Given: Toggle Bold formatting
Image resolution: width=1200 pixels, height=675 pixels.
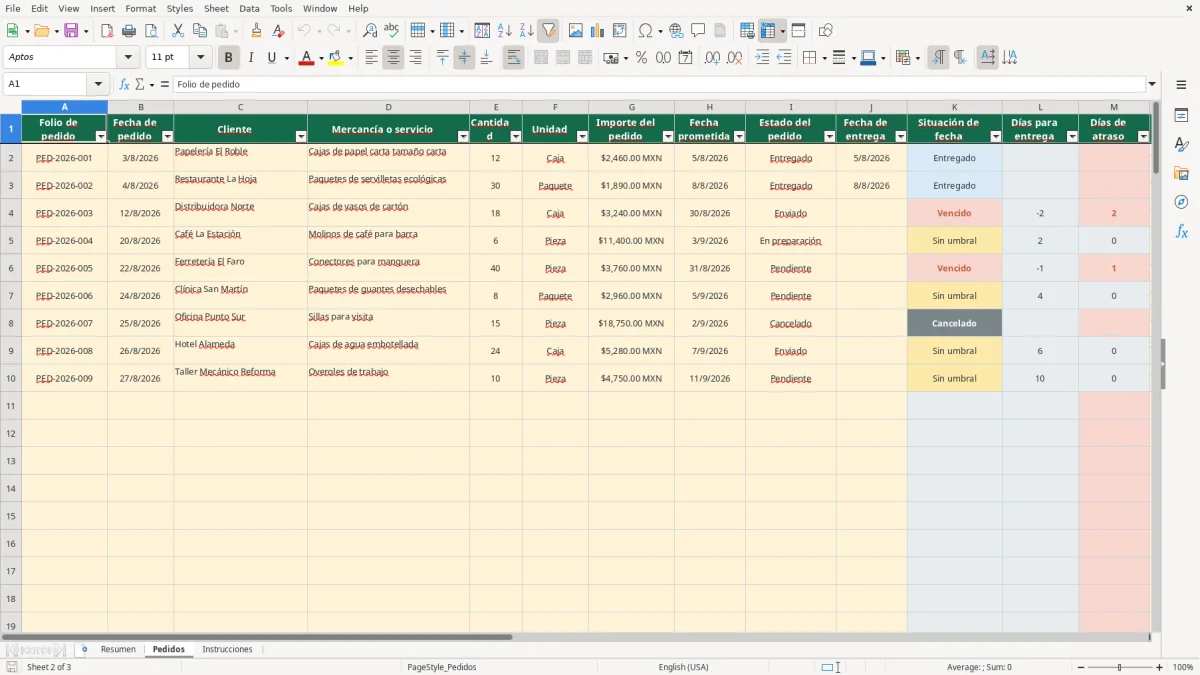Looking at the screenshot, I should pyautogui.click(x=229, y=58).
